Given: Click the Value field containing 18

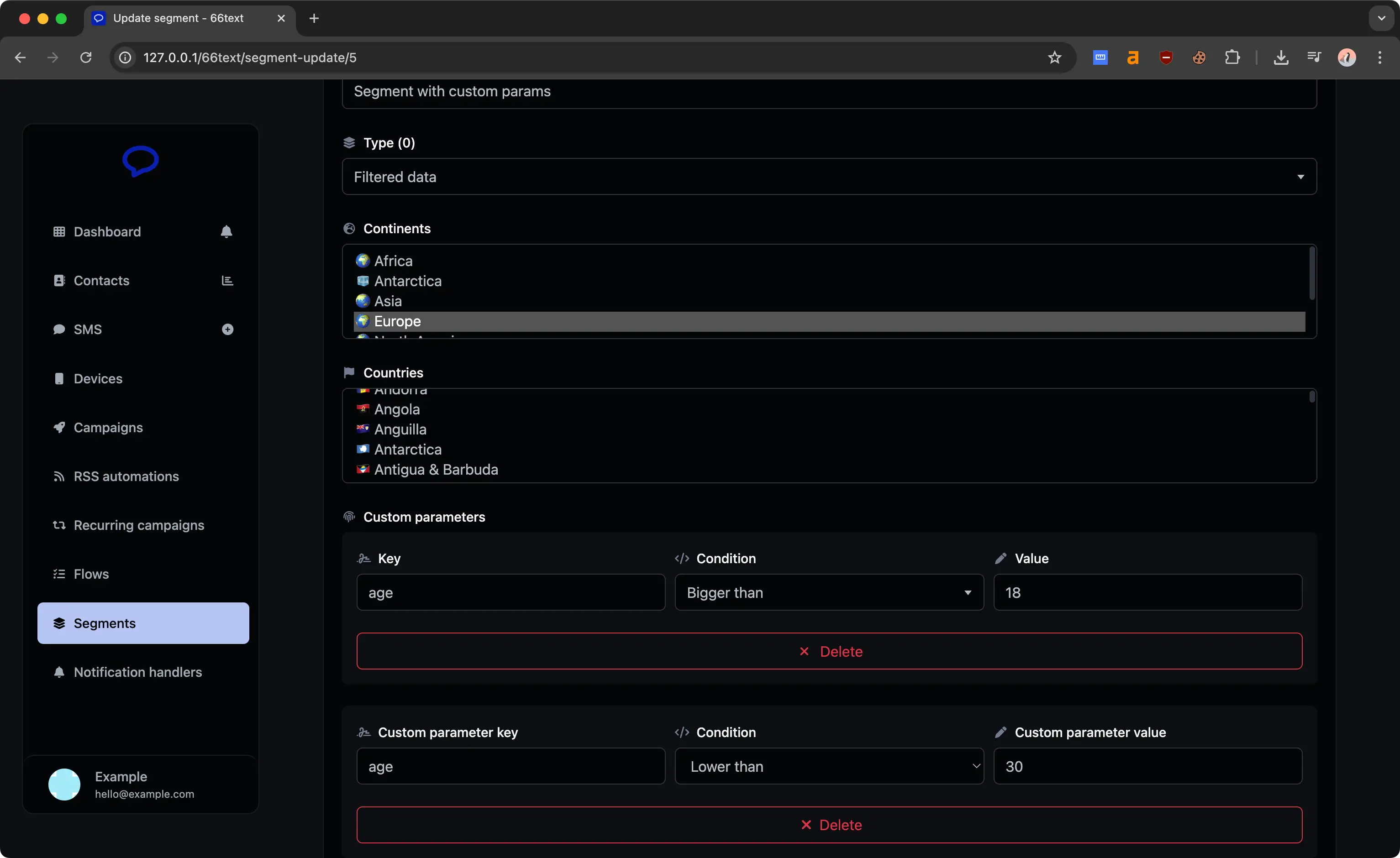Looking at the screenshot, I should pos(1146,592).
